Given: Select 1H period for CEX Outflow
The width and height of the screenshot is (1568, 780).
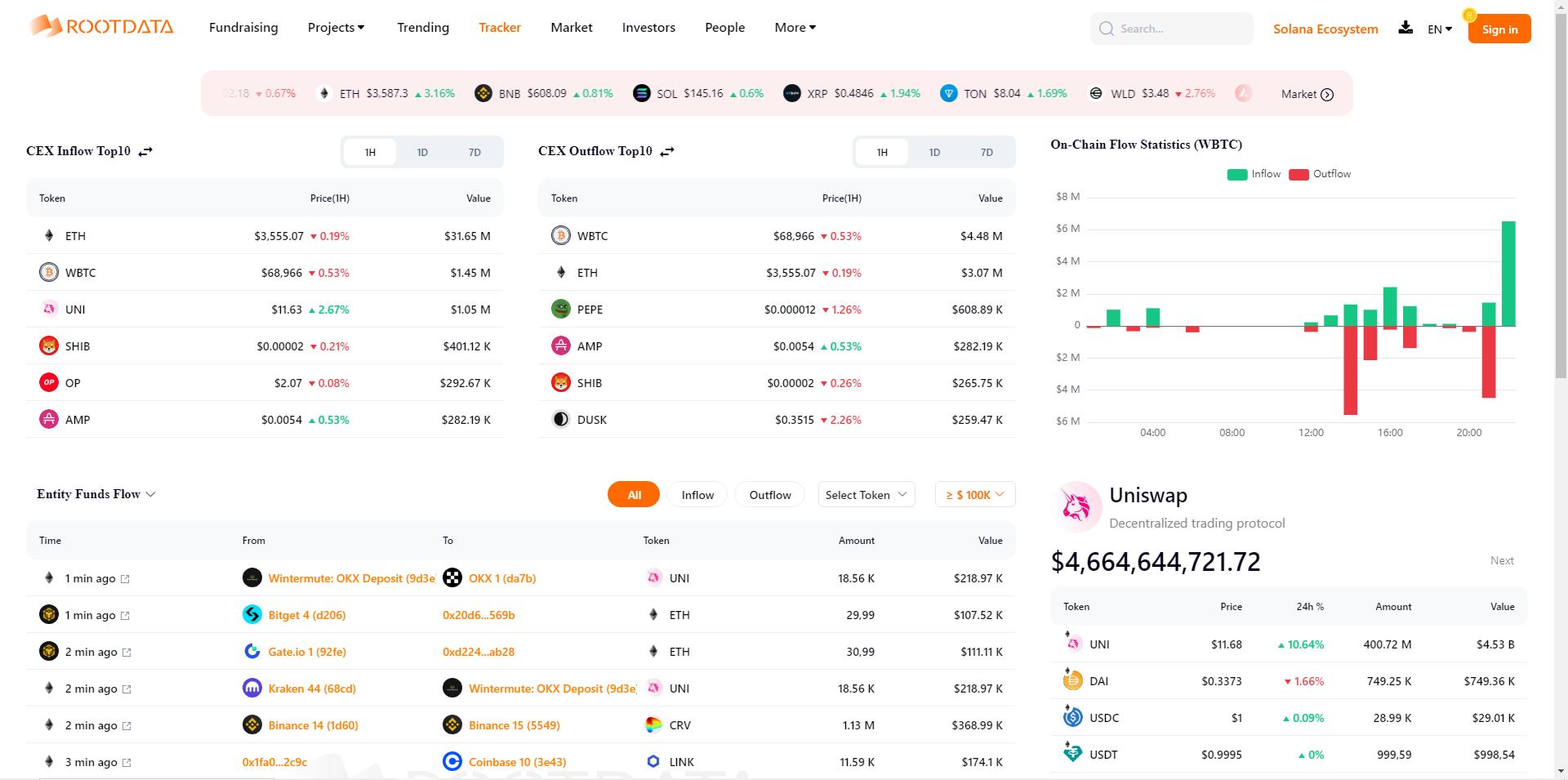Looking at the screenshot, I should coord(882,152).
